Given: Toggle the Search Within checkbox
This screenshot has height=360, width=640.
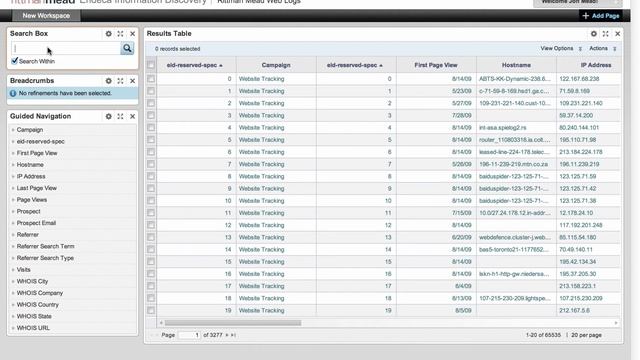Looking at the screenshot, I should click(x=15, y=61).
